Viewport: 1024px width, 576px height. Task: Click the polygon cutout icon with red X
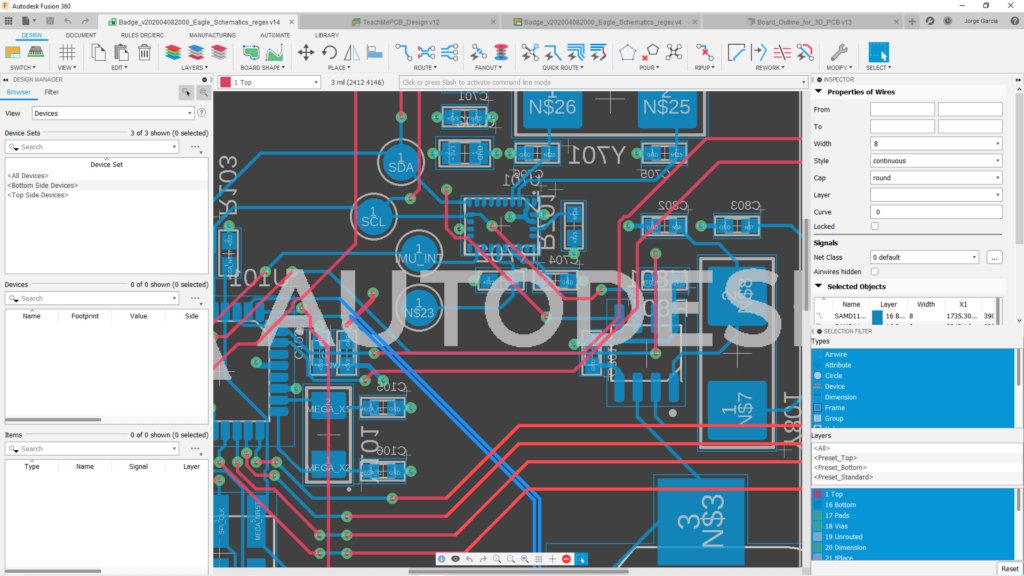(650, 52)
